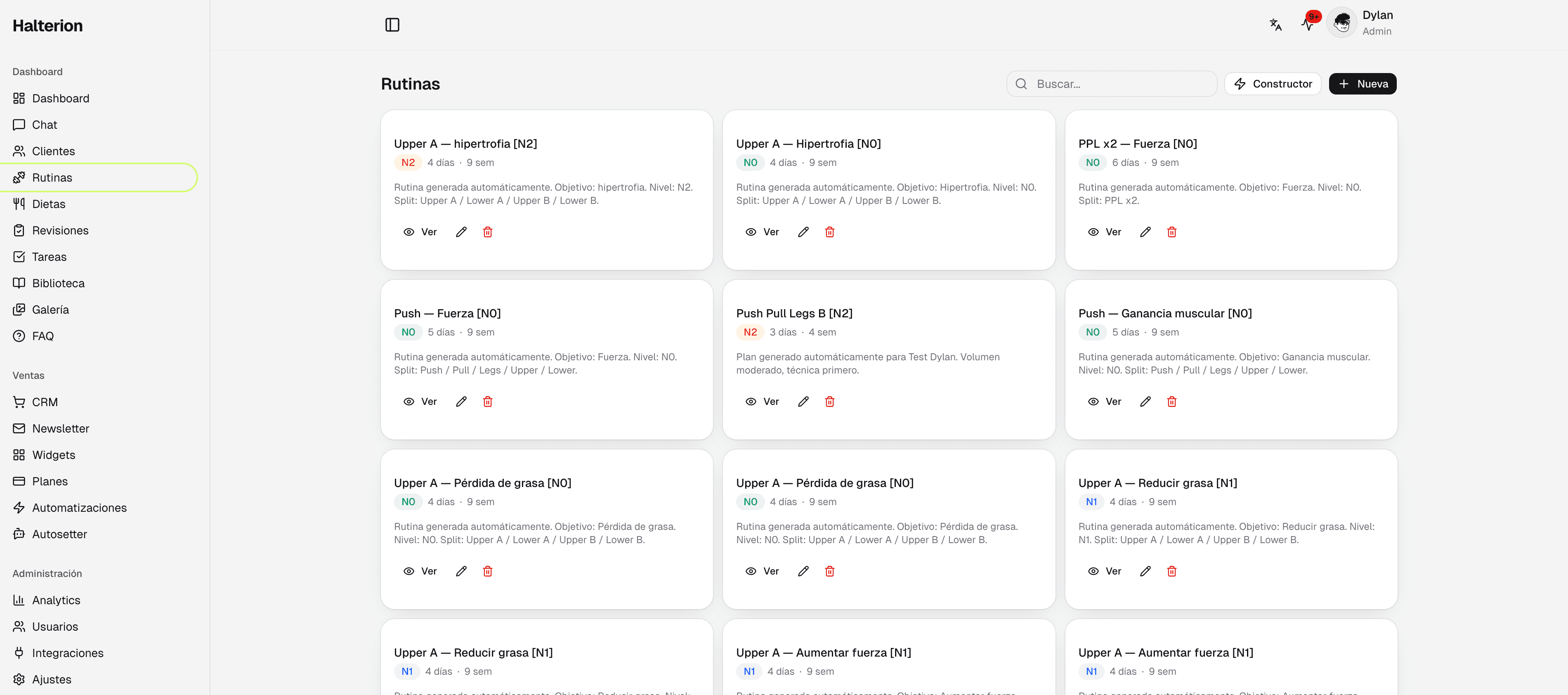The height and width of the screenshot is (695, 1568).
Task: Click the "Push — Ganancia muscular [N0]" title
Action: (x=1164, y=313)
